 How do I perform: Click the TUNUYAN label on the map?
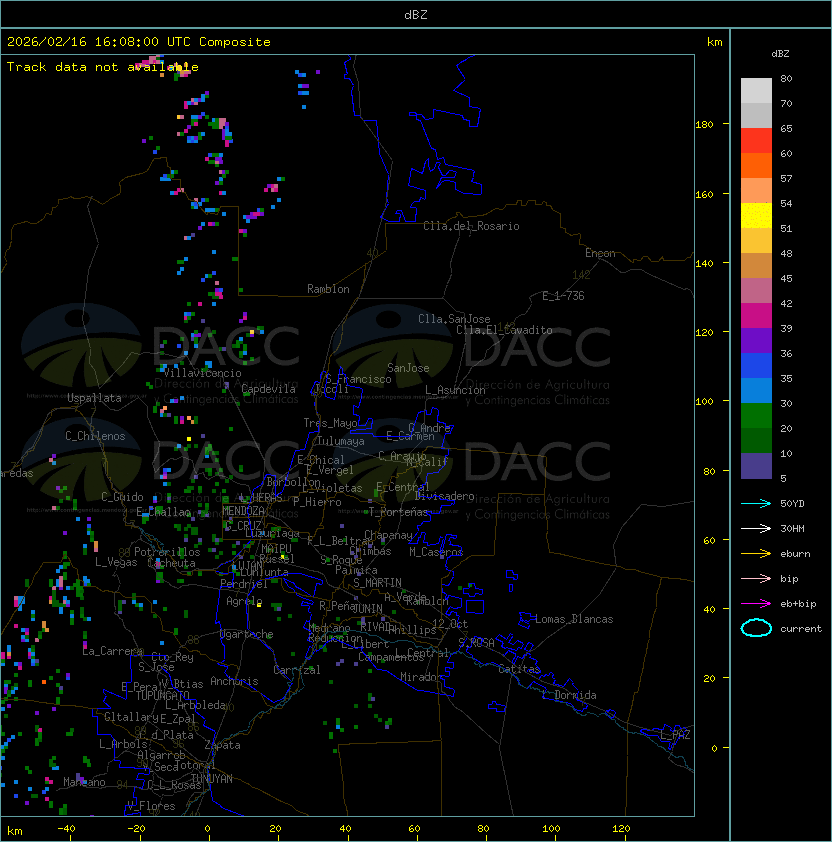pos(211,778)
